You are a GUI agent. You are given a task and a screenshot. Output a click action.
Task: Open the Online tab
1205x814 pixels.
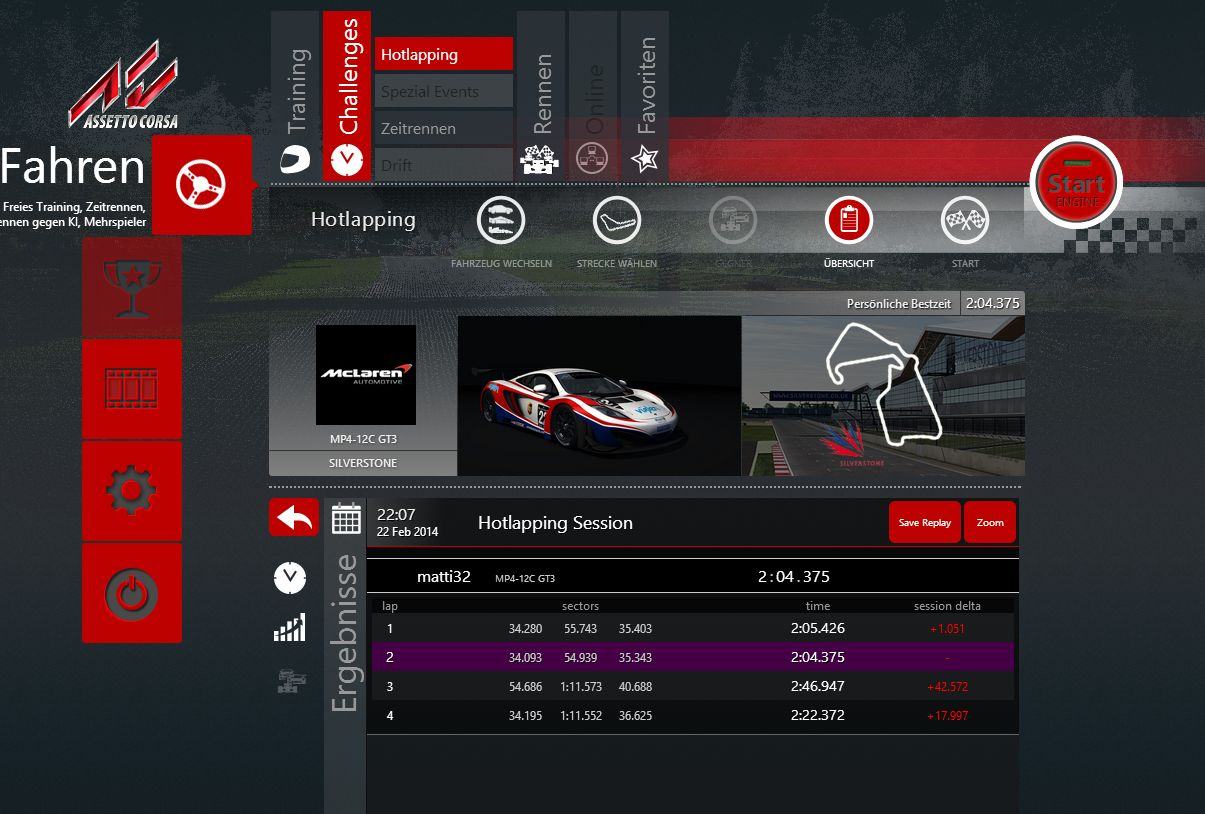(593, 96)
